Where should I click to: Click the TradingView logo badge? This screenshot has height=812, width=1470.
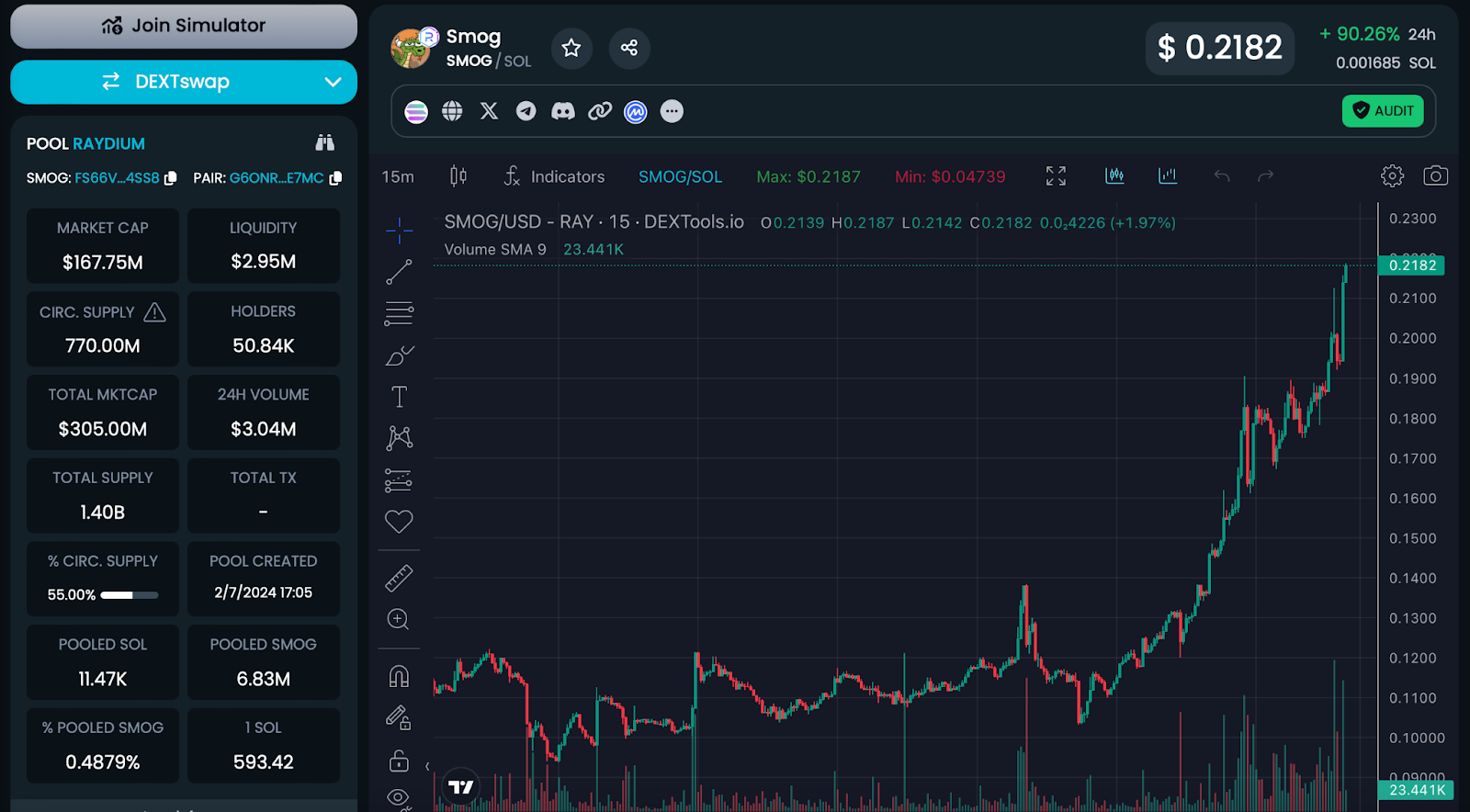click(460, 787)
